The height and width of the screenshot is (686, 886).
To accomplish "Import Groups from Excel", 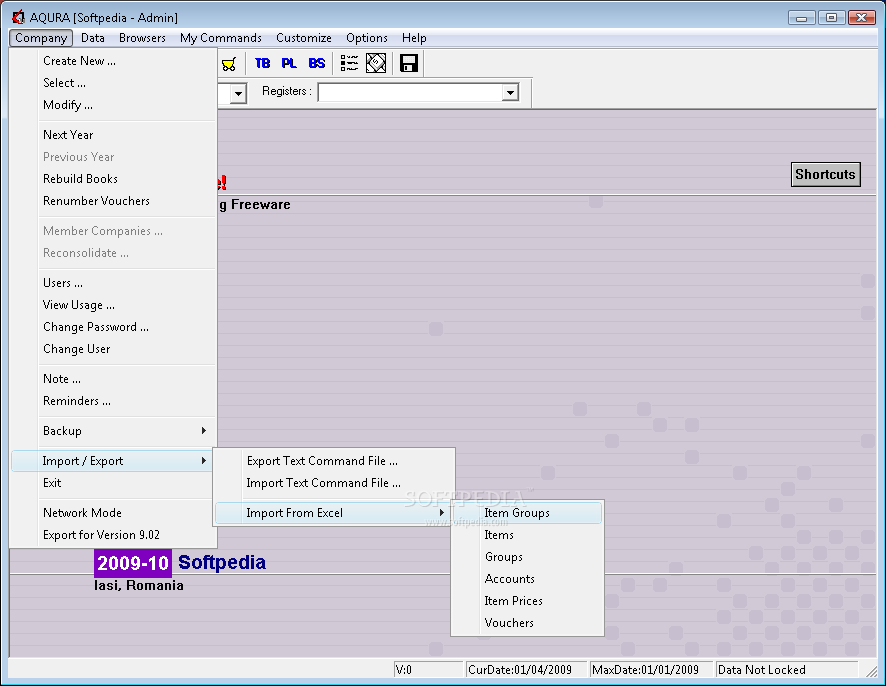I will 527,557.
